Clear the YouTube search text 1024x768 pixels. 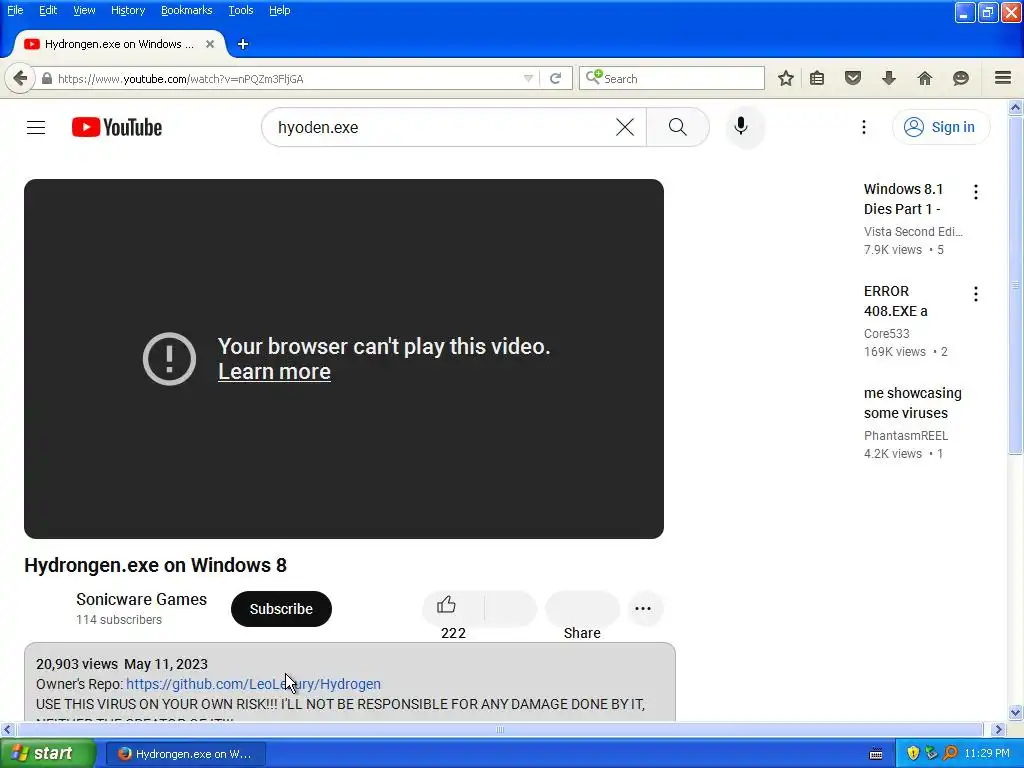[625, 127]
